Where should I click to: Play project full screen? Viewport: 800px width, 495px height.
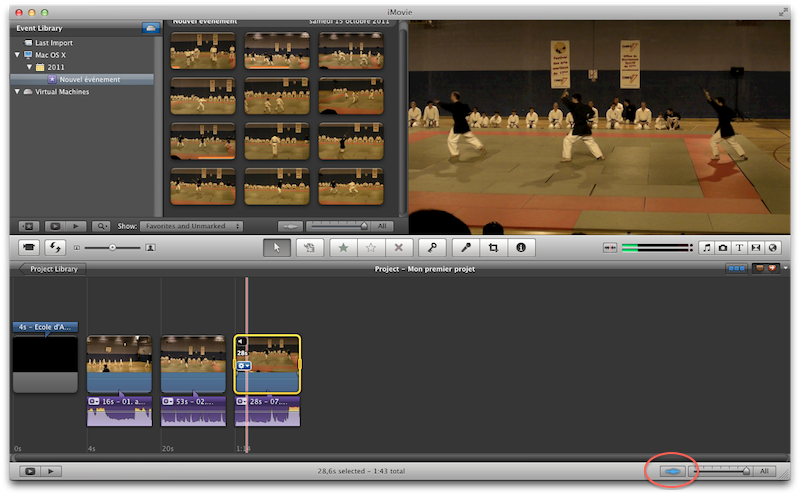(30, 471)
